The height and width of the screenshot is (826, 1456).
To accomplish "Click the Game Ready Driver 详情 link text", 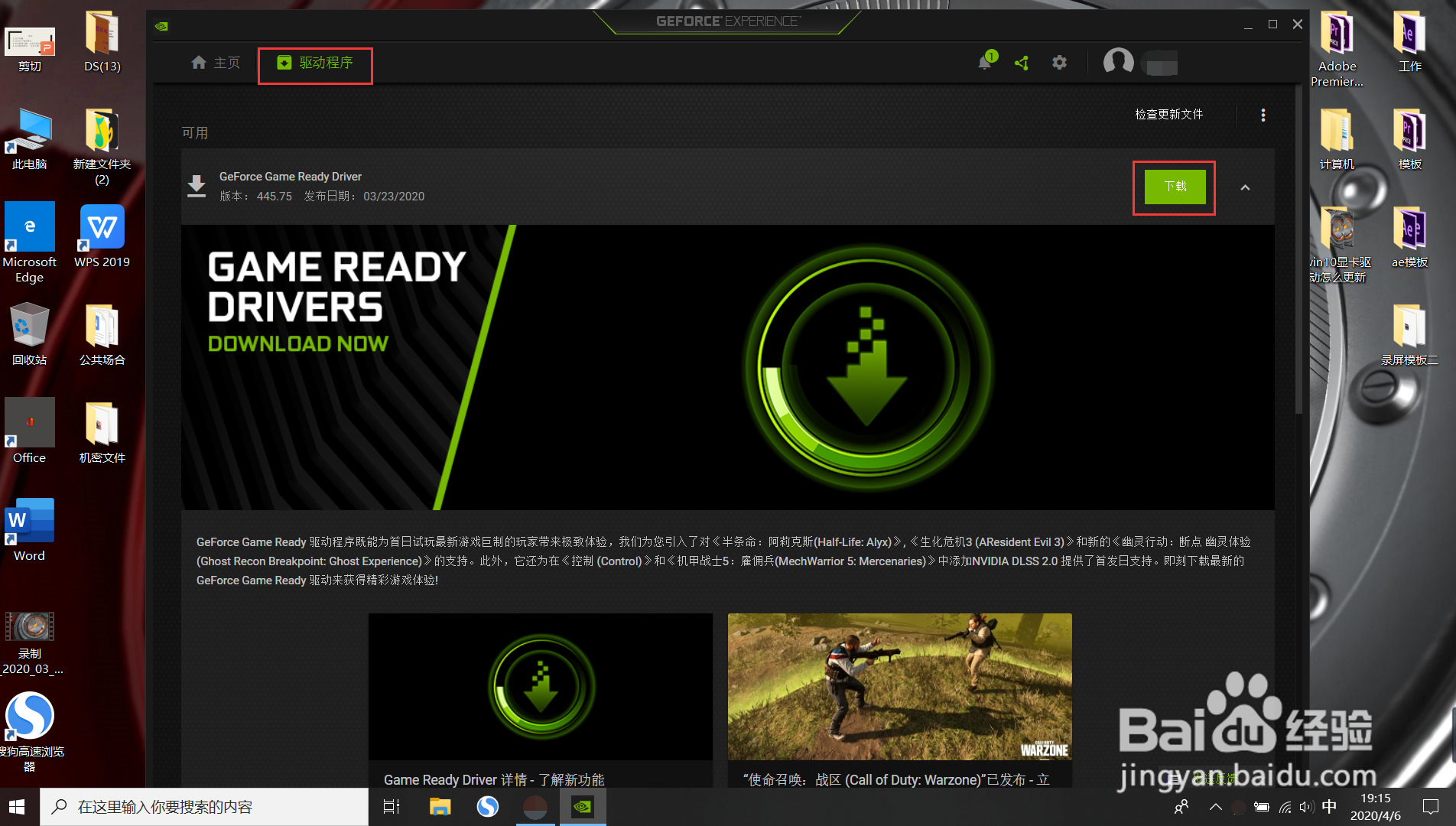I will point(494,779).
